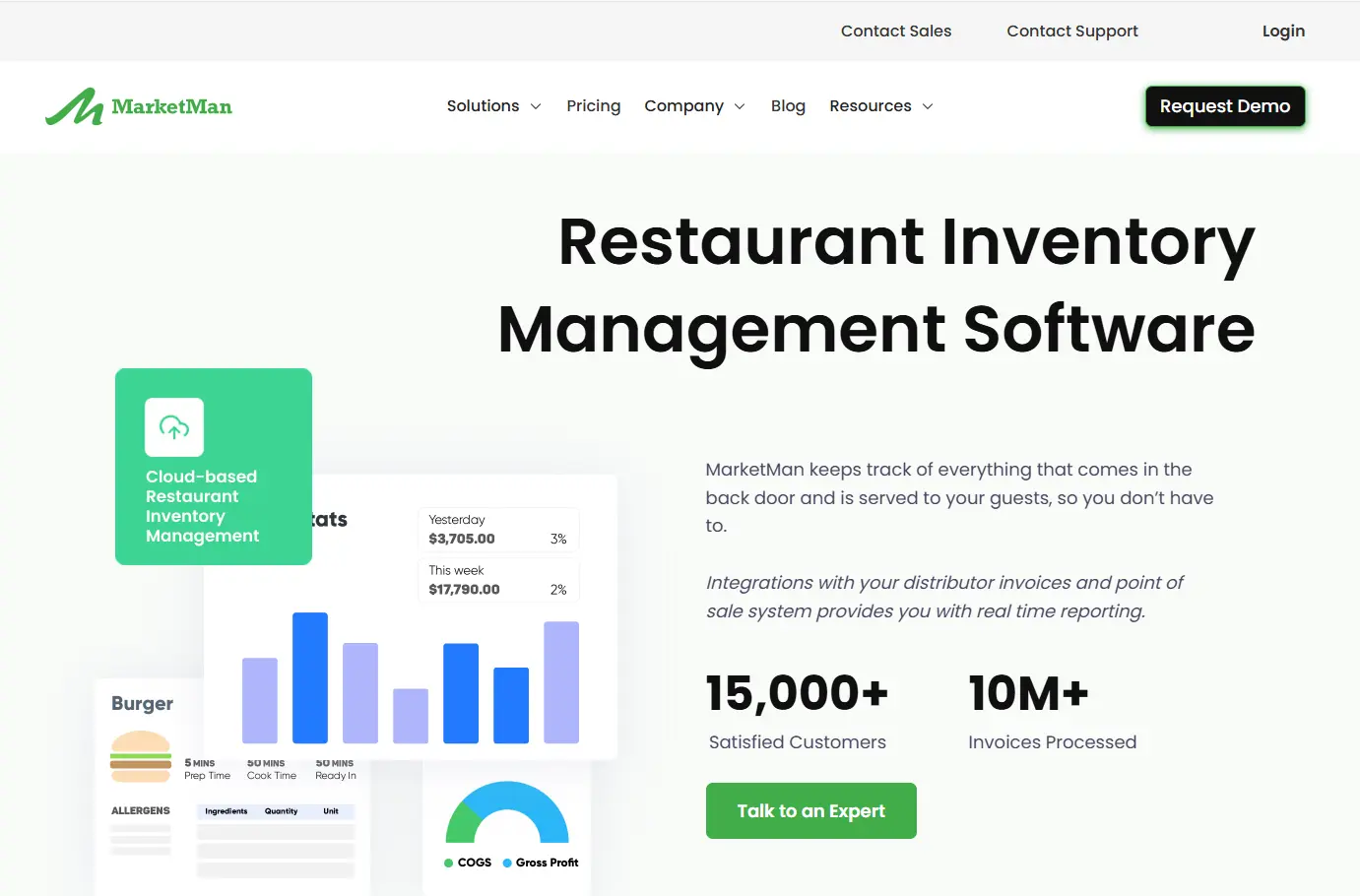The height and width of the screenshot is (896, 1360).
Task: Click the Satisfied Customers label
Action: [x=798, y=742]
